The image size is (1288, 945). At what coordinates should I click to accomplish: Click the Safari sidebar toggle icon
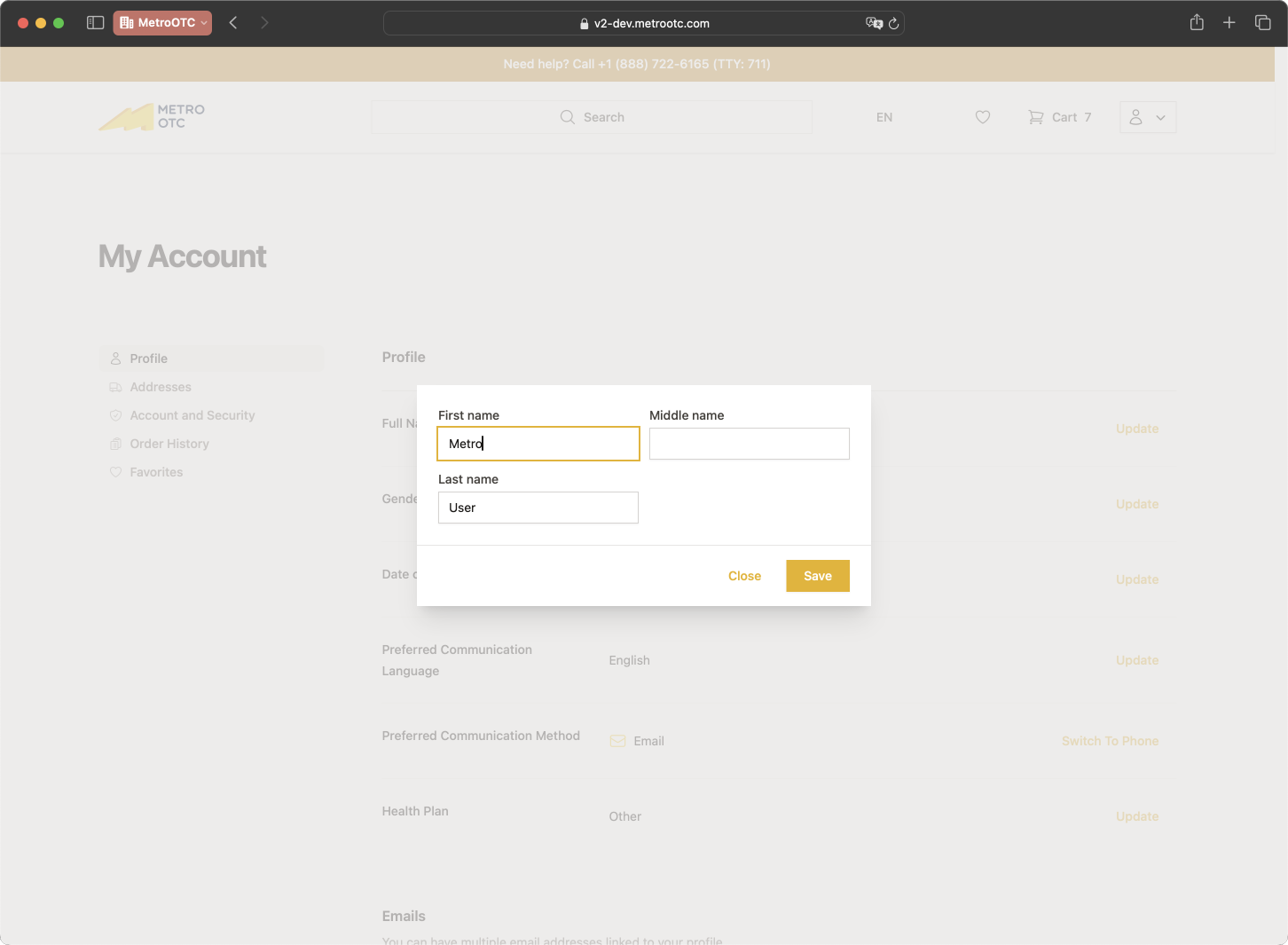point(95,23)
